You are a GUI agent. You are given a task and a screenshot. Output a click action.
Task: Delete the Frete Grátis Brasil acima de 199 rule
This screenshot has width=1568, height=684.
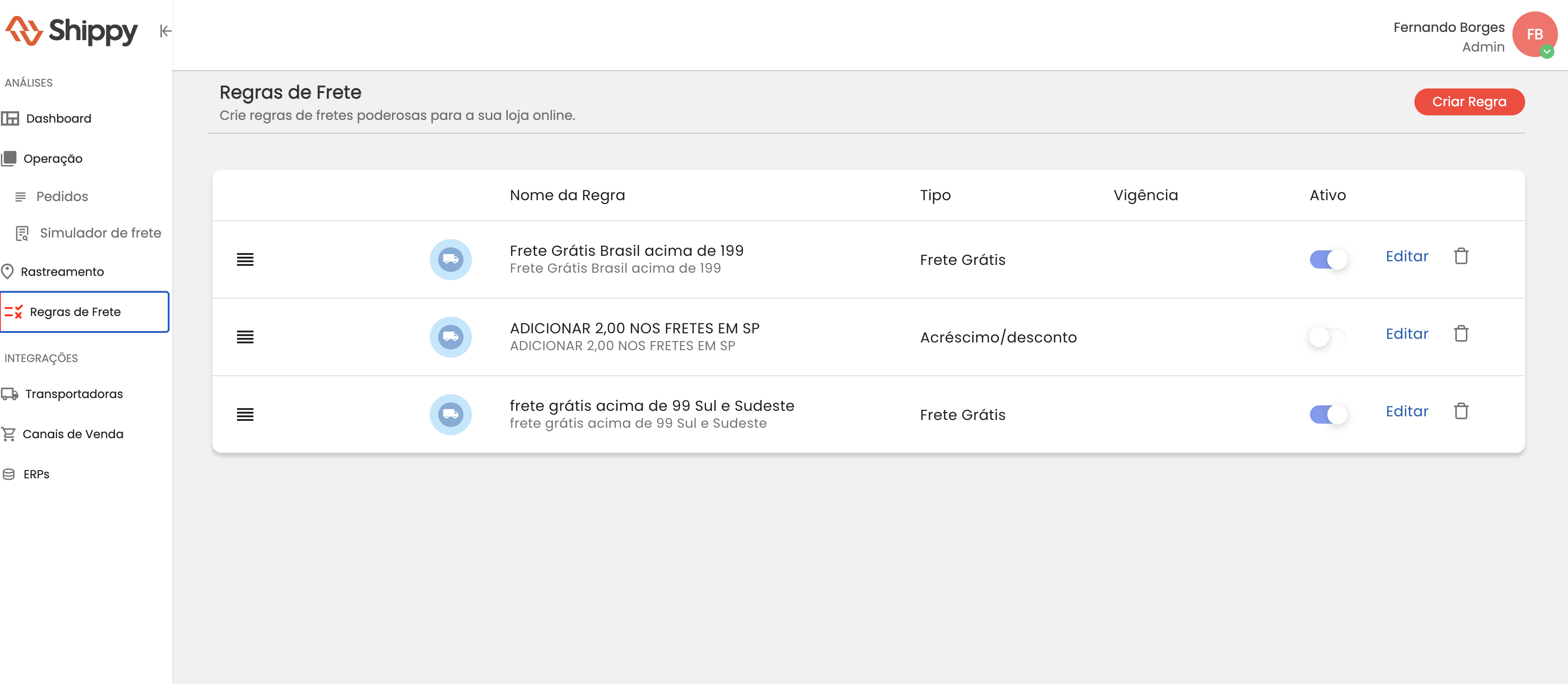pos(1461,256)
